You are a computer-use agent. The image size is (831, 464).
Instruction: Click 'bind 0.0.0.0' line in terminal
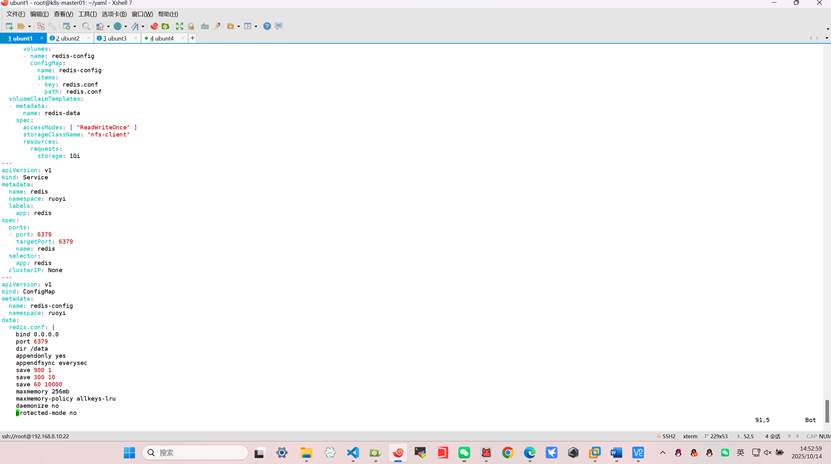[37, 334]
